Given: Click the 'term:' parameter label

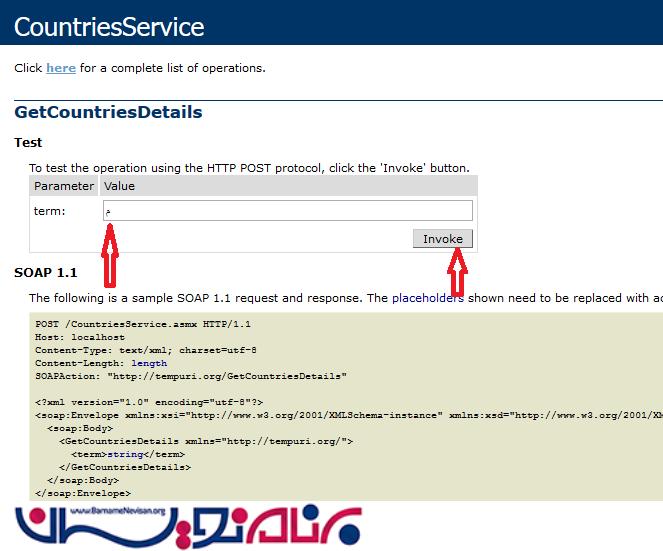Looking at the screenshot, I should tap(50, 211).
